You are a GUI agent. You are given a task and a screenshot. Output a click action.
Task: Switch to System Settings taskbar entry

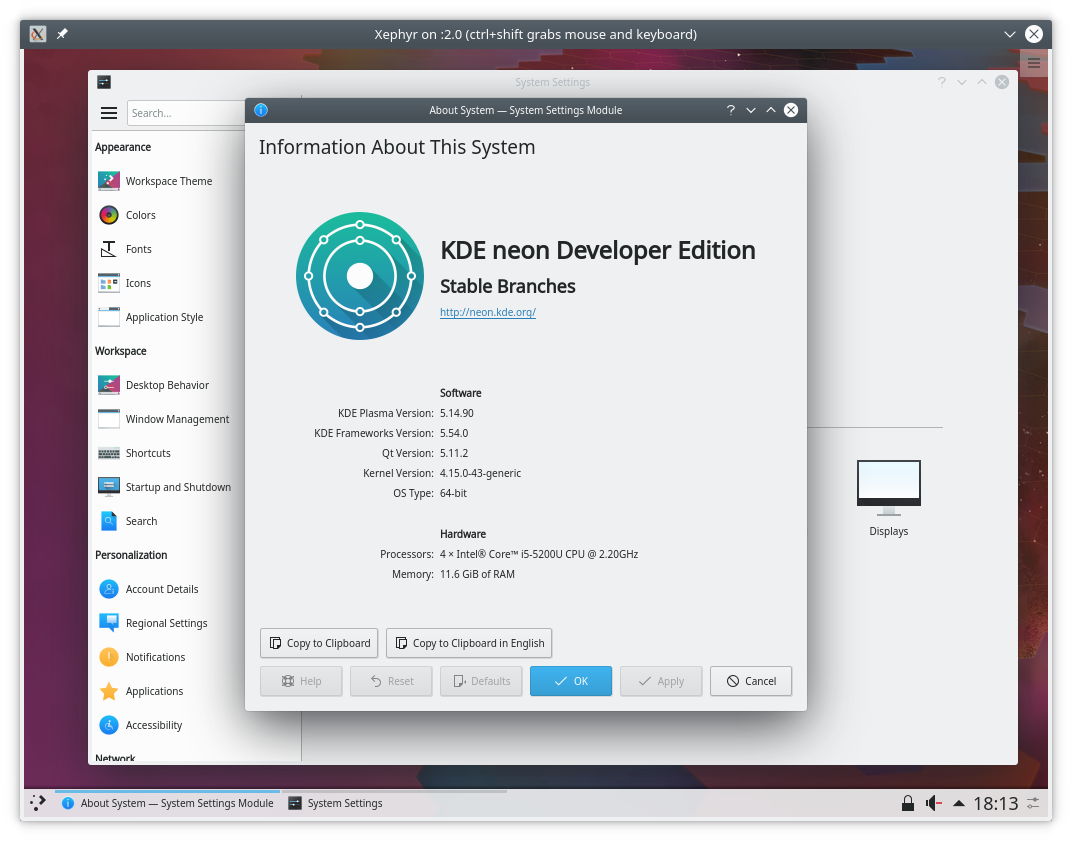tap(335, 803)
